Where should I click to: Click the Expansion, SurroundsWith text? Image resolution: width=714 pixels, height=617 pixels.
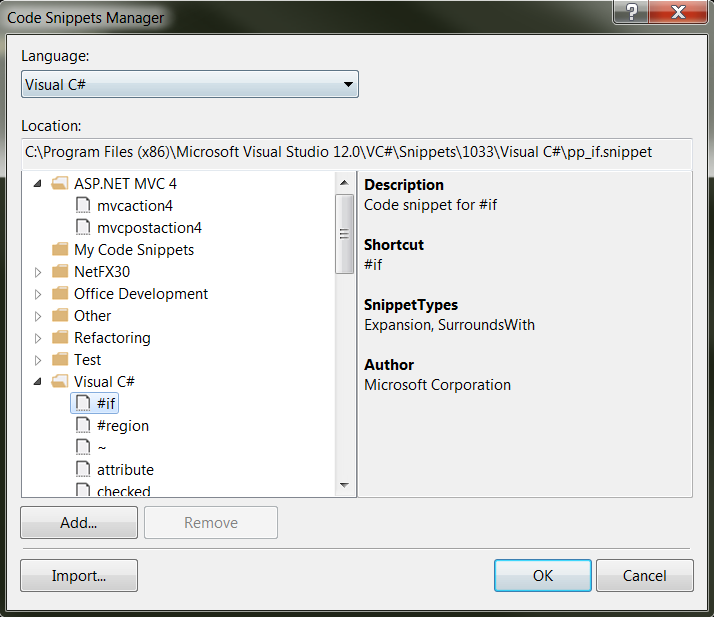tap(449, 325)
